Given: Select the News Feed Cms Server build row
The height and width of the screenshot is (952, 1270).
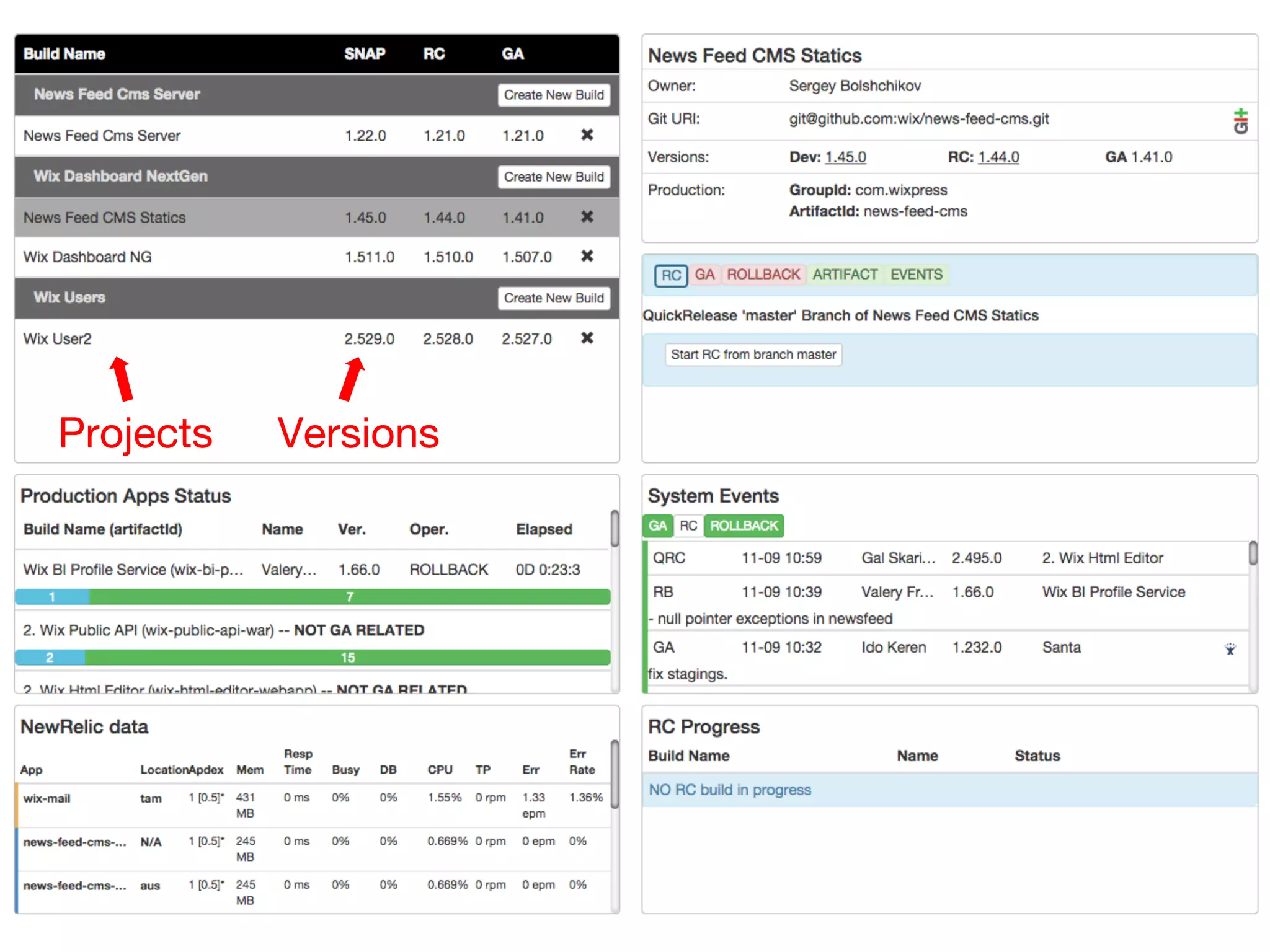Looking at the screenshot, I should click(317, 136).
